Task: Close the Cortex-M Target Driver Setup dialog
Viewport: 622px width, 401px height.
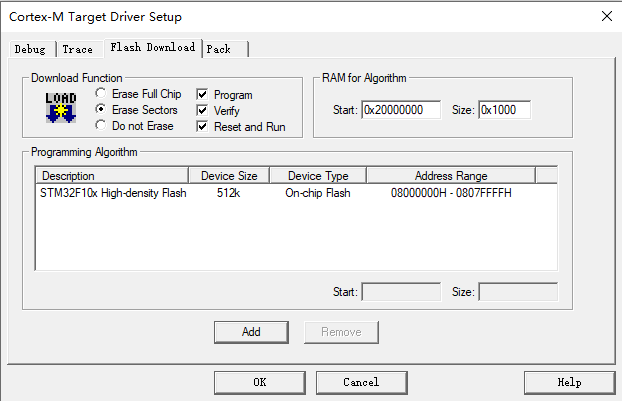Action: (x=607, y=16)
